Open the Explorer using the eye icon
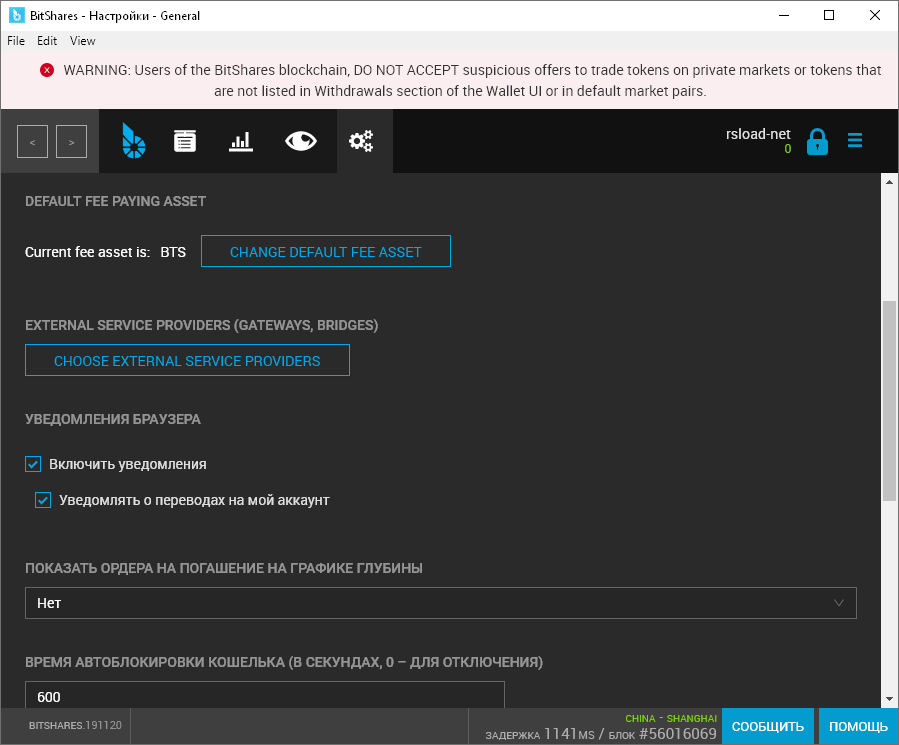 [300, 140]
